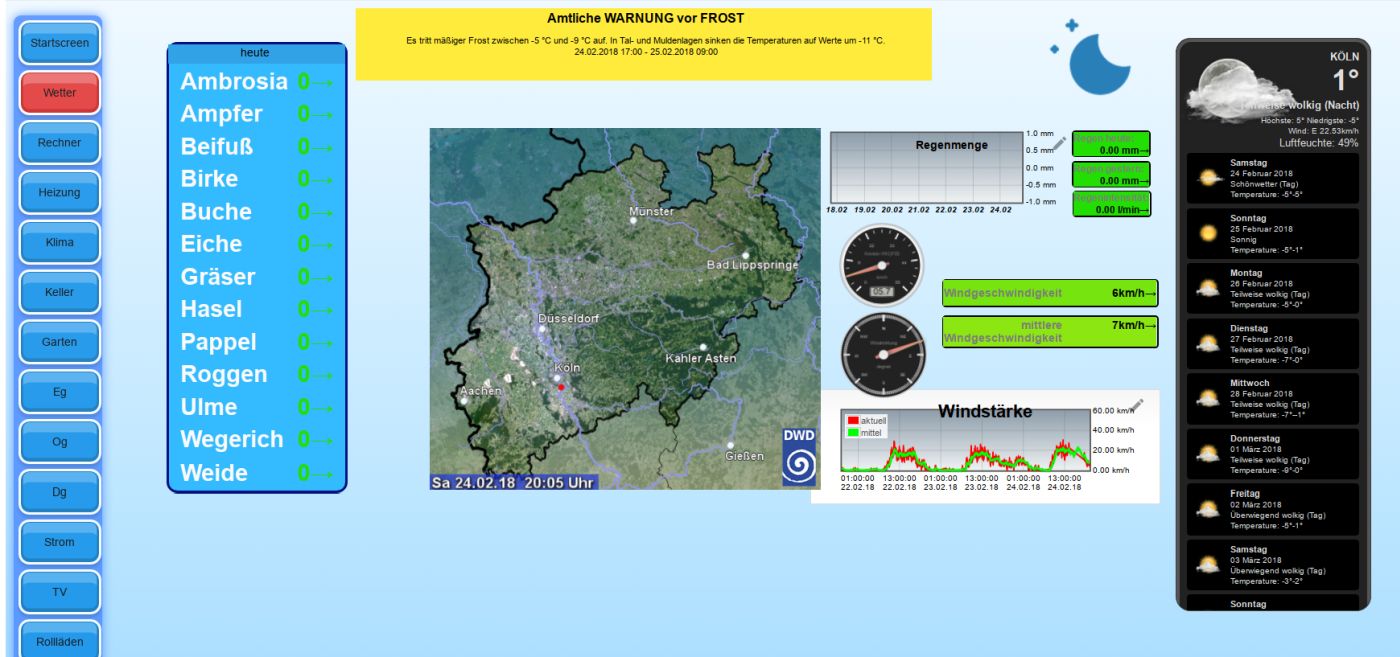Viewport: 1400px width, 657px height.
Task: Click the mittlere Windgeschwindigkeit 7km/h field
Action: click(1050, 332)
